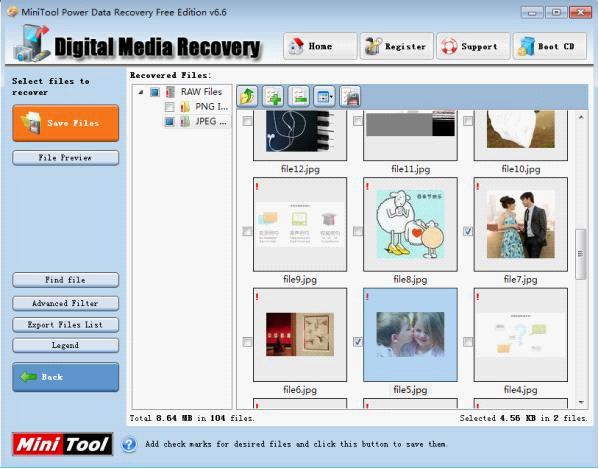
Task: Click the file9.jpg filename label
Action: pyautogui.click(x=300, y=280)
